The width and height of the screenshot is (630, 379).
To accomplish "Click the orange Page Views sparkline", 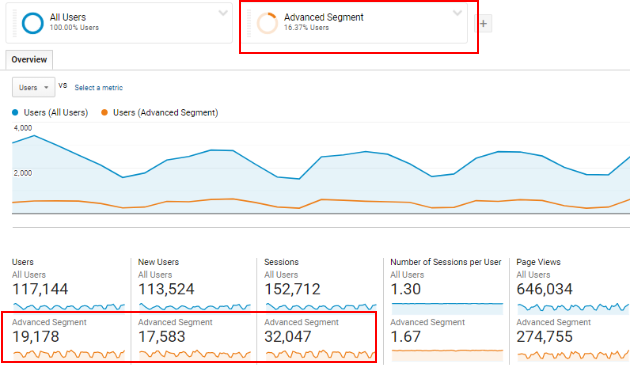I will tap(573, 355).
